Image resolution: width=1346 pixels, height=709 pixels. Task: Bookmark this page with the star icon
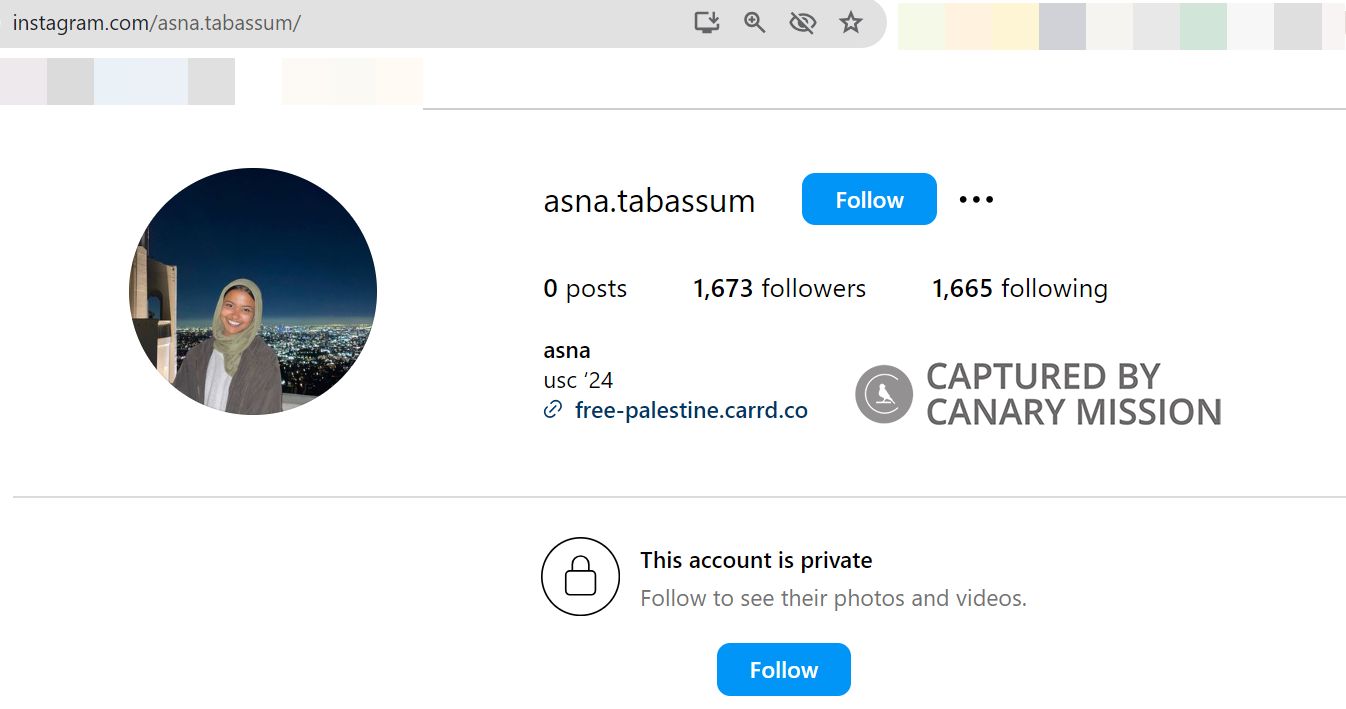851,22
